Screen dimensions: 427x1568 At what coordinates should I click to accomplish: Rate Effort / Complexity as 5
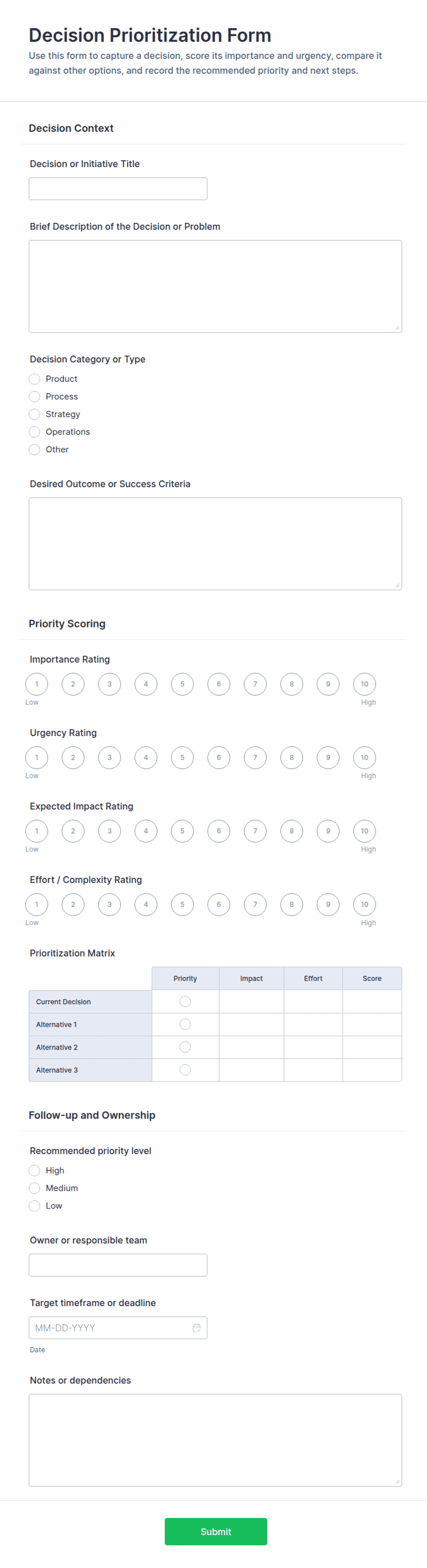click(182, 904)
